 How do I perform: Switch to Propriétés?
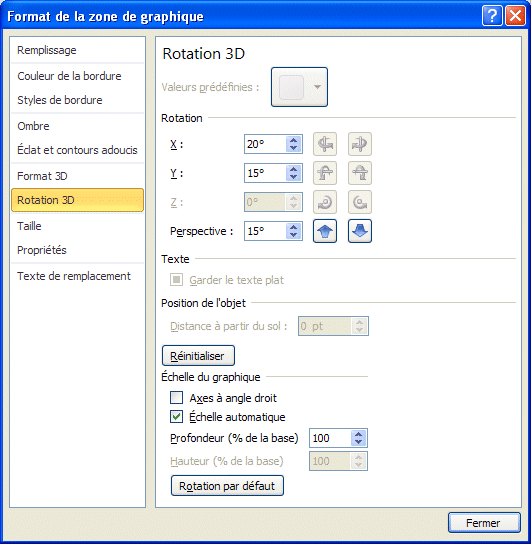pos(77,250)
